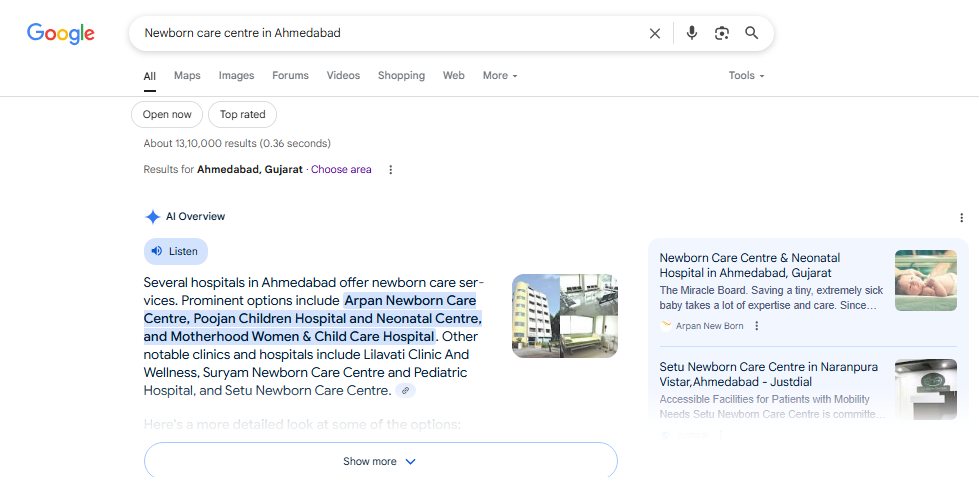Viewport: 979px width, 477px height.
Task: Expand the More dropdown menu
Action: 500,76
